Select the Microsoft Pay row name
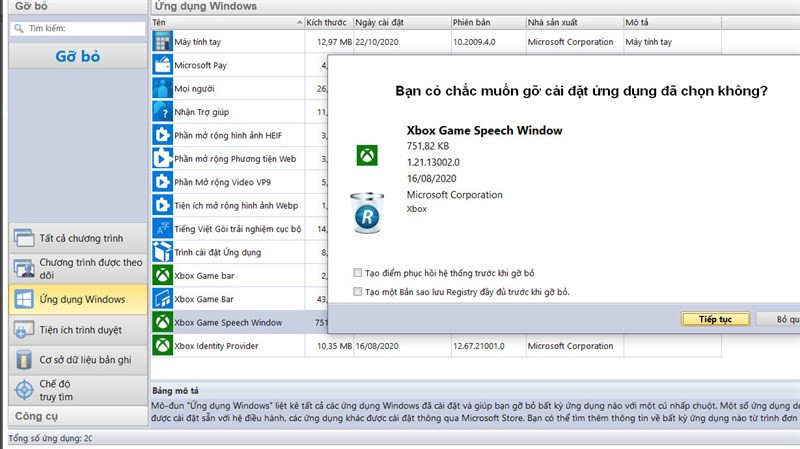This screenshot has height=449, width=800. [201, 65]
